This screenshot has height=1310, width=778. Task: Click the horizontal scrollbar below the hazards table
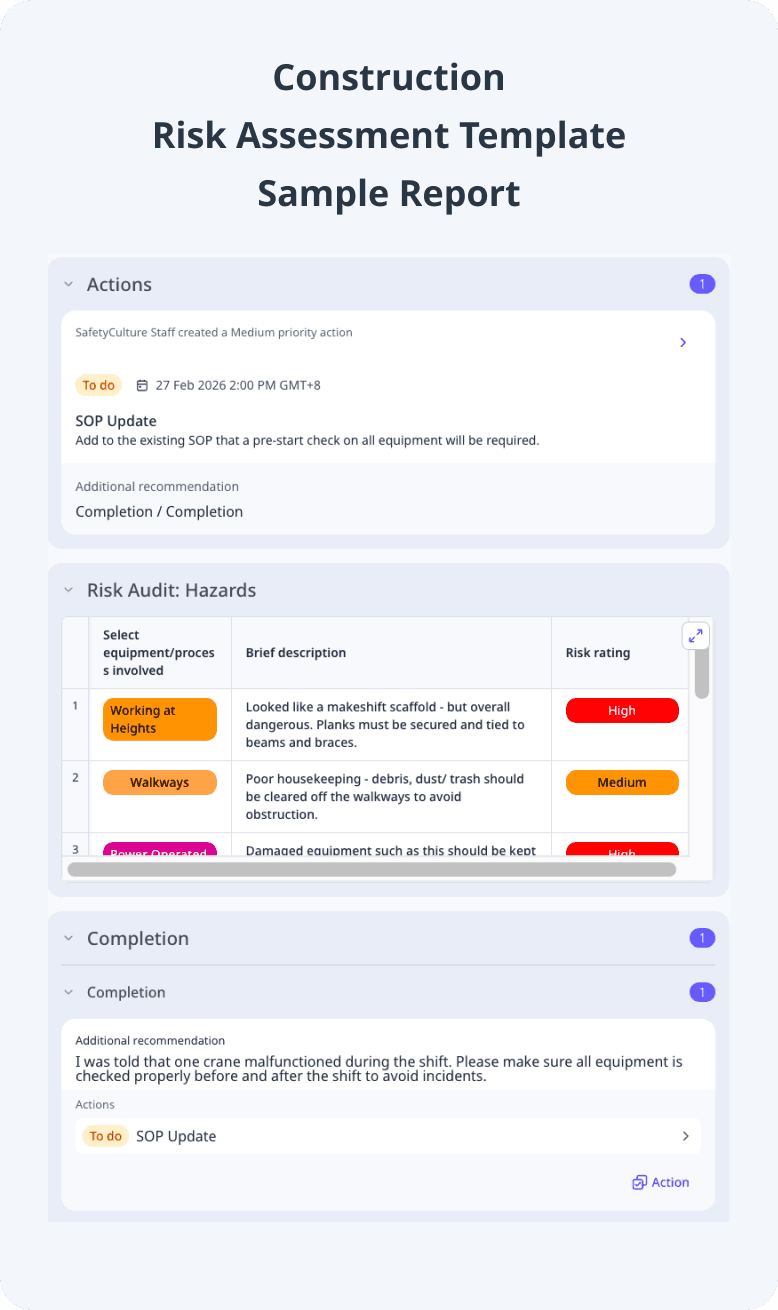[370, 869]
